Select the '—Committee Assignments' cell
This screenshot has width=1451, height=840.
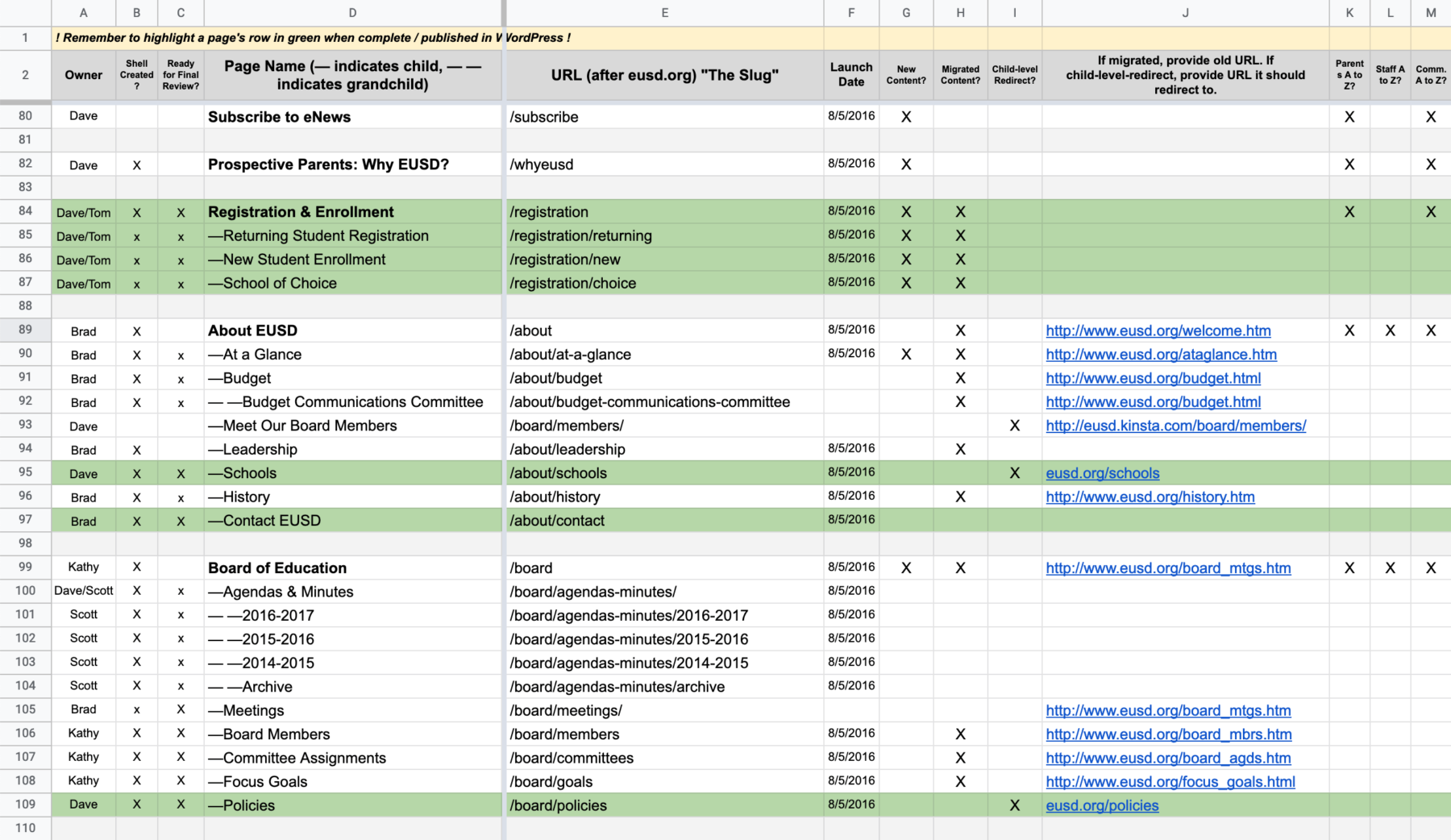[x=352, y=759]
